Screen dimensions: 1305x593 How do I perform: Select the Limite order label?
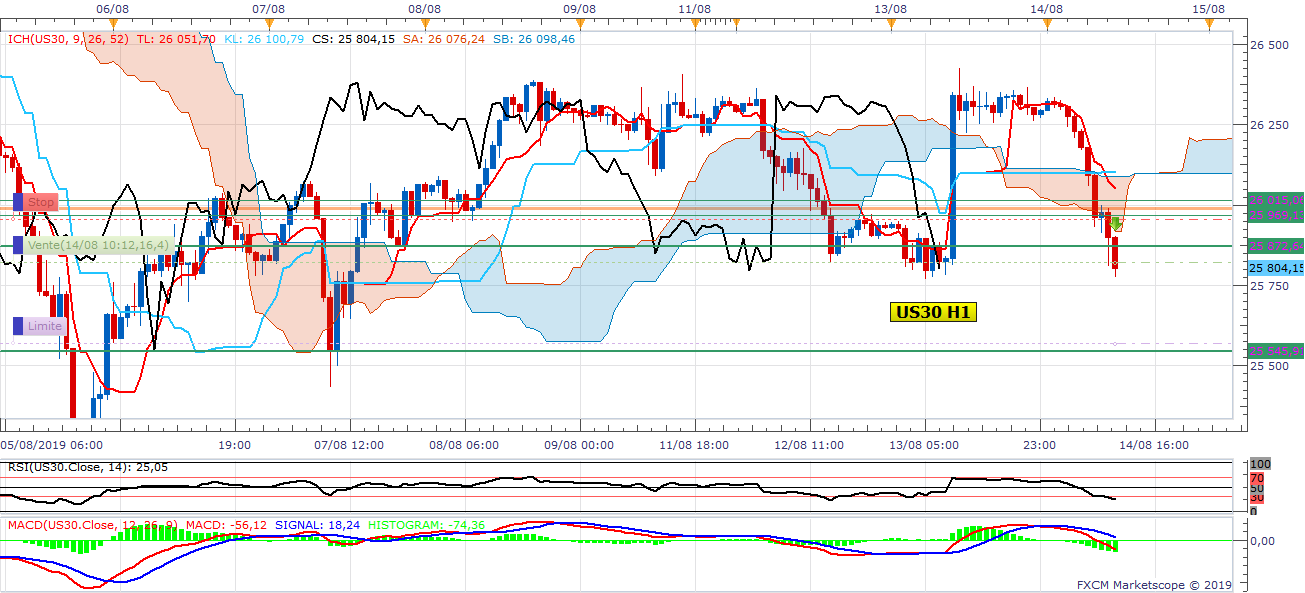click(45, 326)
